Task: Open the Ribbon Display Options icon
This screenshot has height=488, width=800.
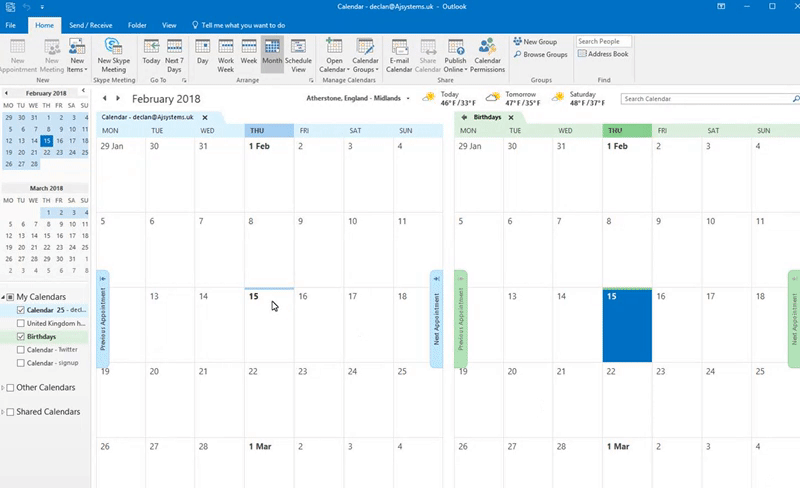Action: click(x=721, y=7)
